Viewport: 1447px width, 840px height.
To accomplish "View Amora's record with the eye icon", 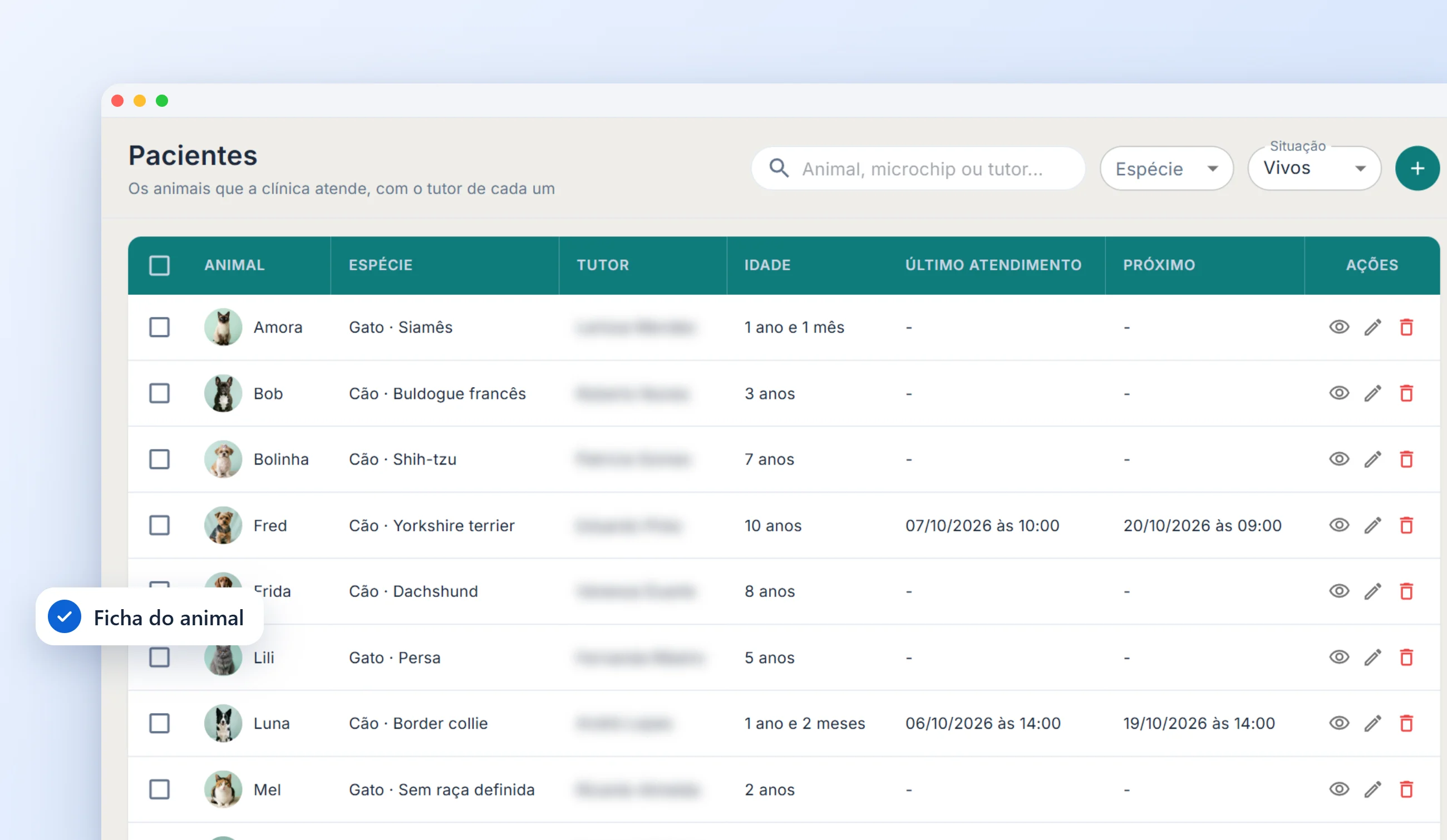I will coord(1338,327).
